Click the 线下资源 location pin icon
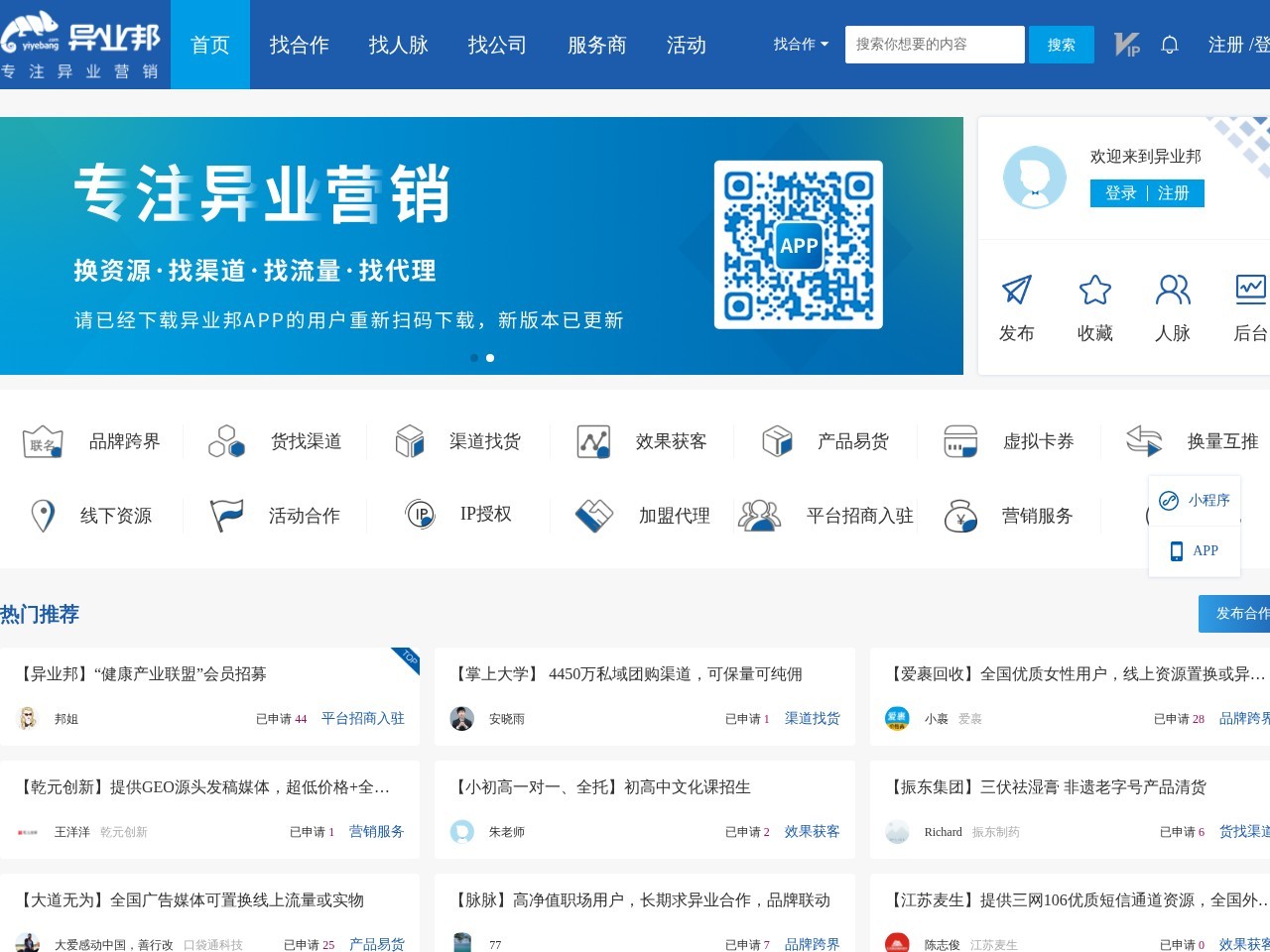This screenshot has height=952, width=1270. pos(43,516)
